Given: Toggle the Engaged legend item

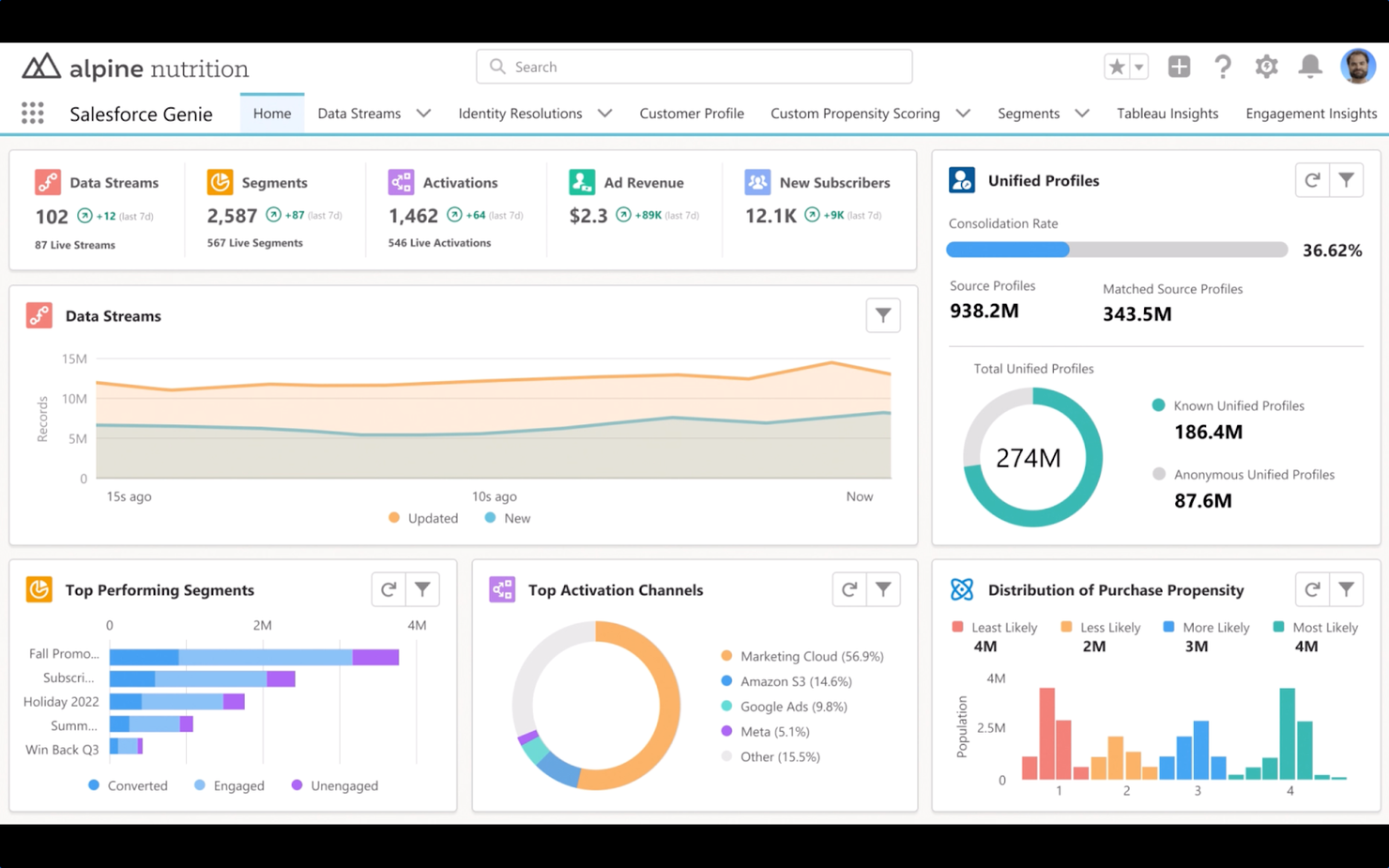Looking at the screenshot, I should click(x=229, y=785).
